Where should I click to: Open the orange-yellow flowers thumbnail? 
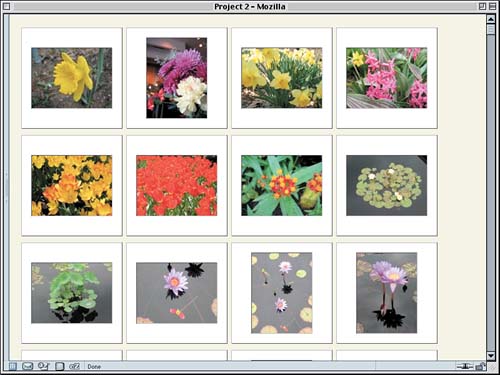point(72,185)
